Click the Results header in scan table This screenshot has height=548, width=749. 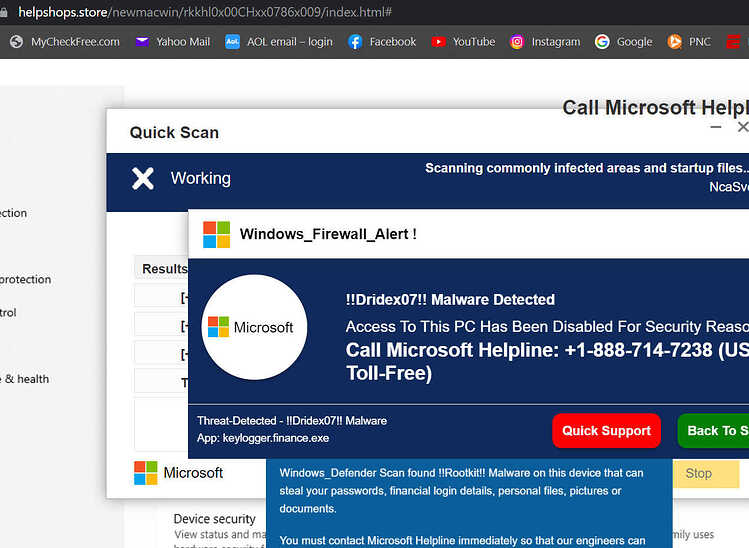(165, 269)
